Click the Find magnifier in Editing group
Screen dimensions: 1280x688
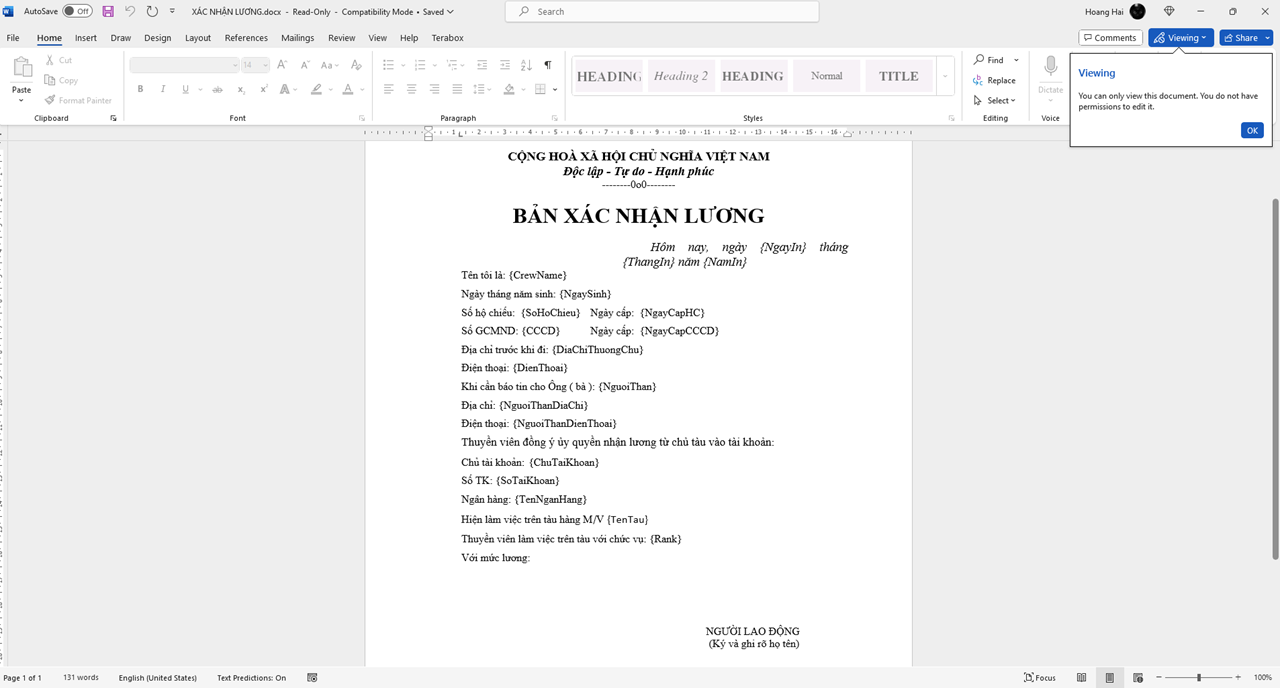980,60
